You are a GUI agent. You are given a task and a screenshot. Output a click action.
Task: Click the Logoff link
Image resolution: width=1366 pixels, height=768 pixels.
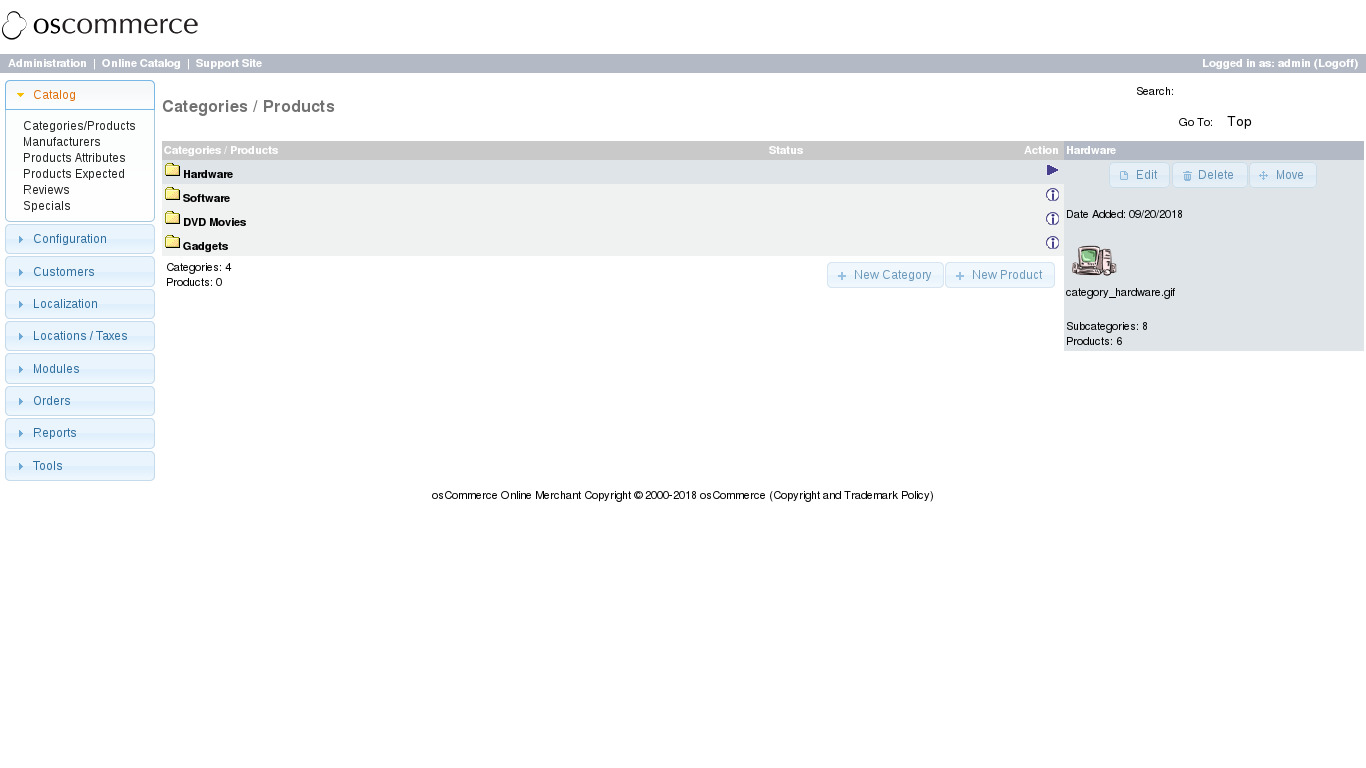[x=1336, y=63]
